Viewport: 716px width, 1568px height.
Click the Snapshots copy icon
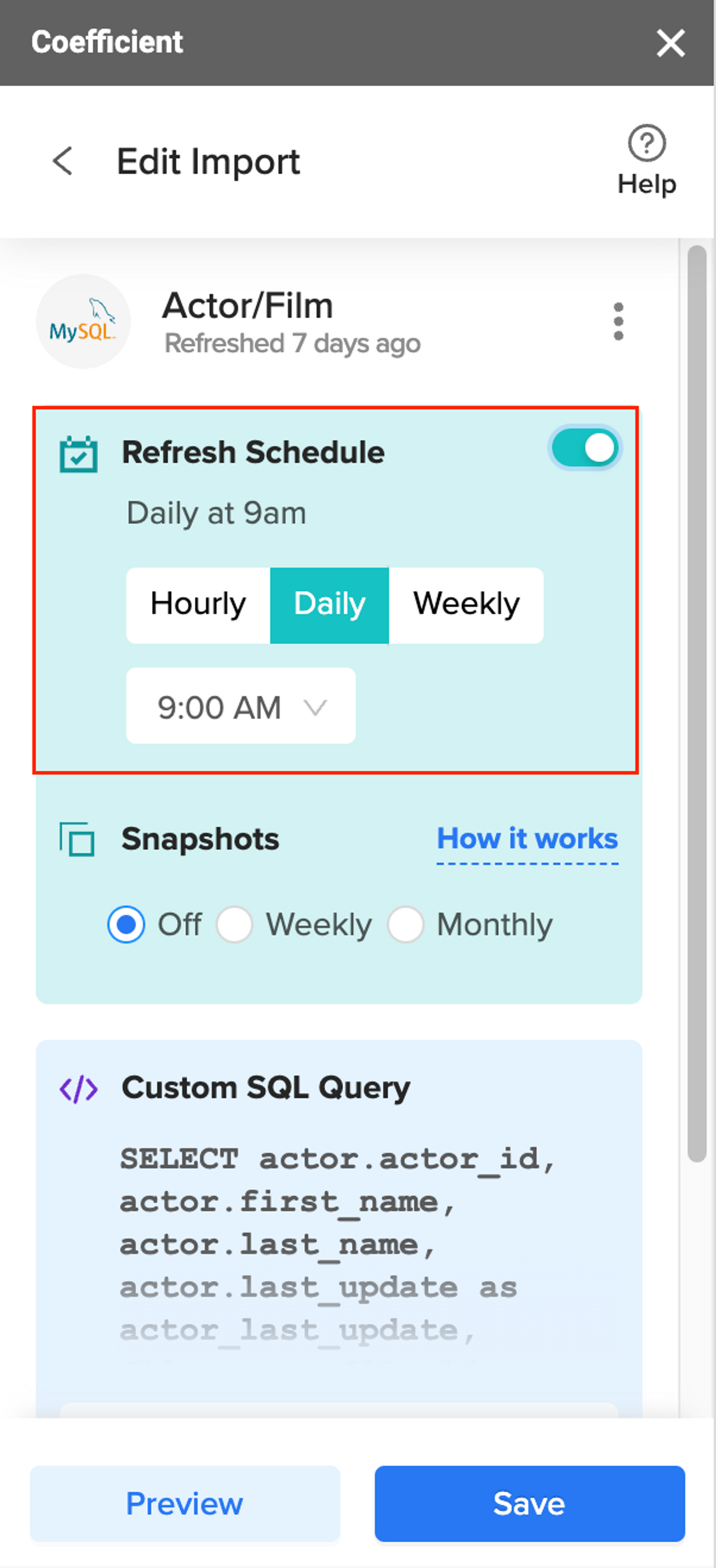(x=77, y=839)
